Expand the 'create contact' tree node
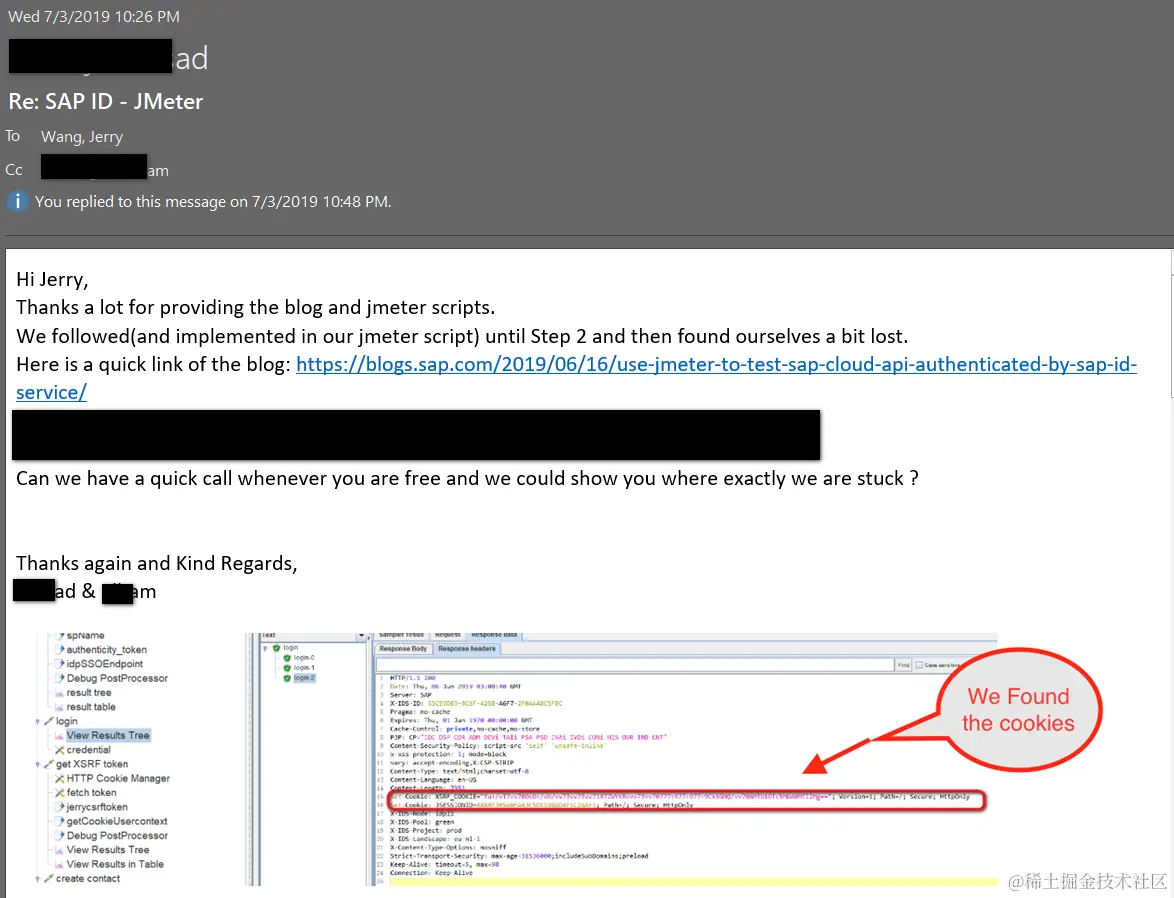The image size is (1174, 898). click(x=37, y=879)
